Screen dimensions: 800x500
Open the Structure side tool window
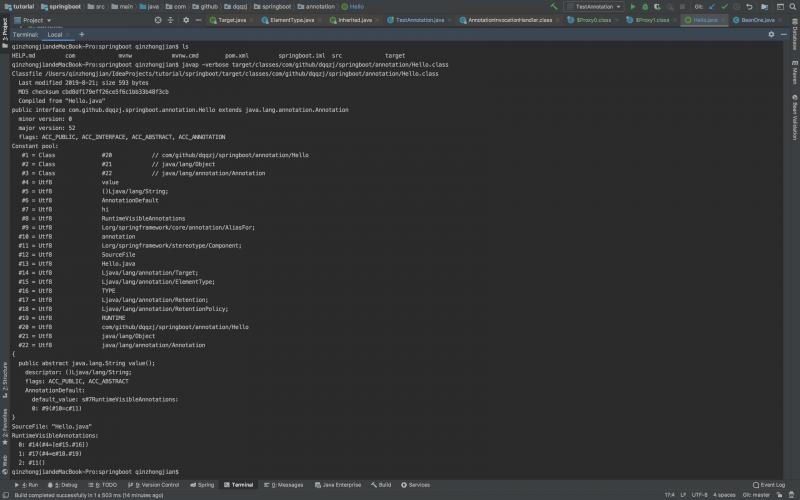click(x=5, y=380)
